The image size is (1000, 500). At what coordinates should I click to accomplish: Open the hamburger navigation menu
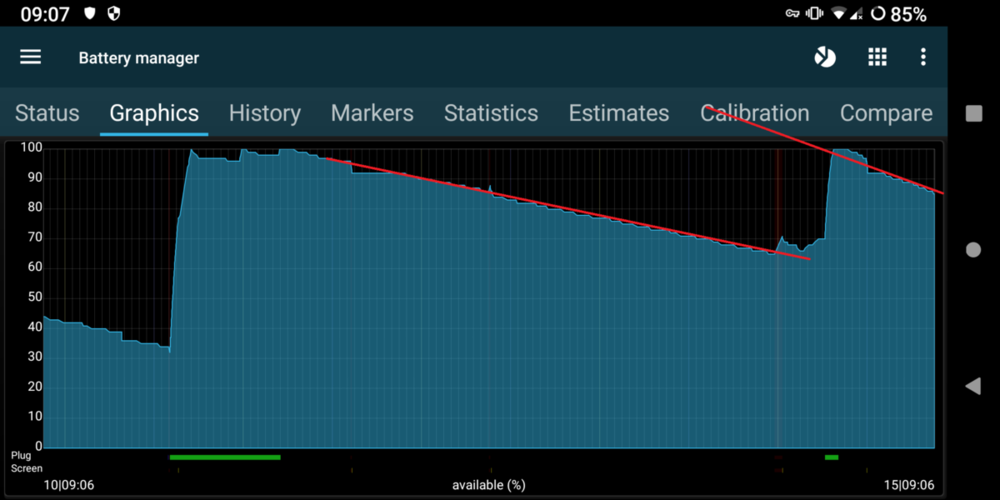point(31,57)
